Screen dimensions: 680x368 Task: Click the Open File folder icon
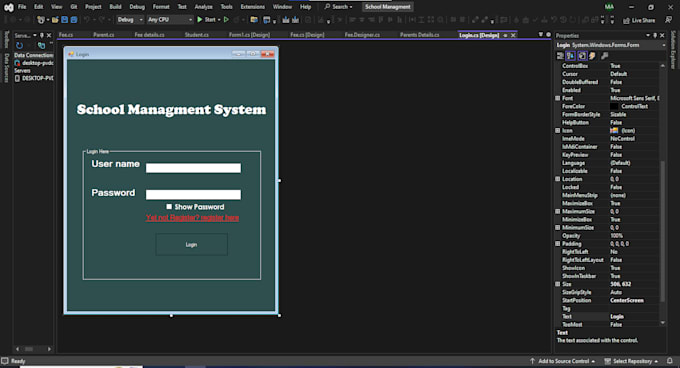point(55,20)
